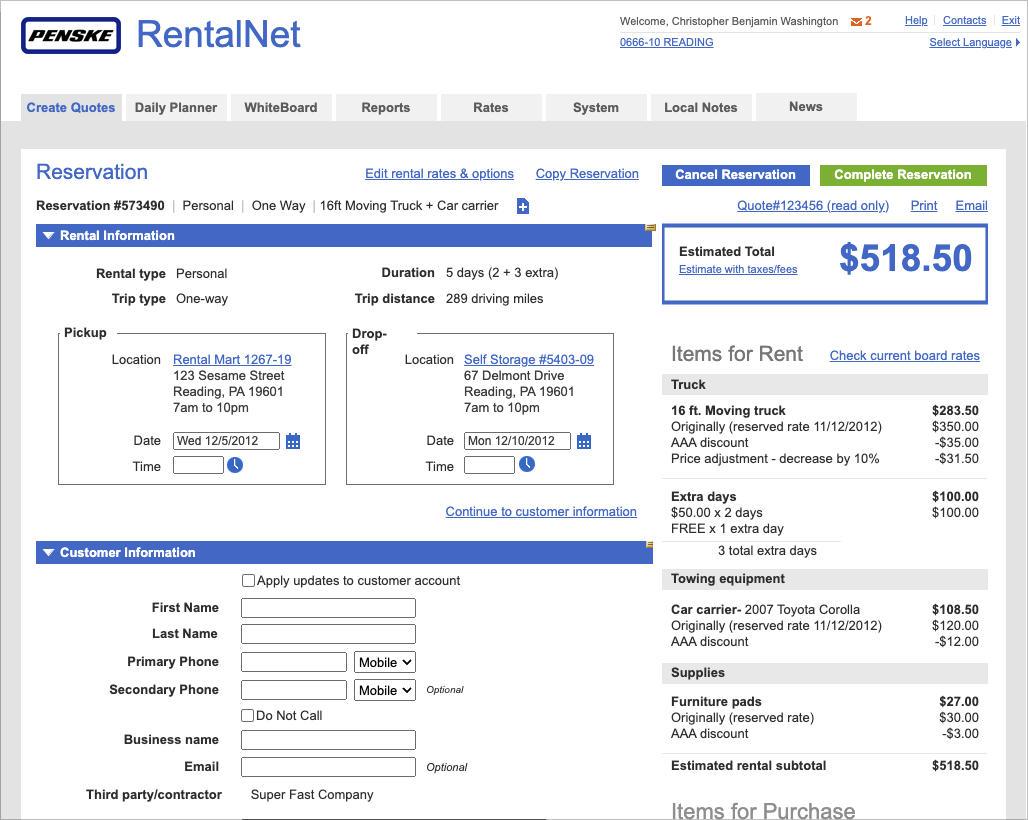
Task: Open Rental Mart 1267-19 location link
Action: pos(232,359)
